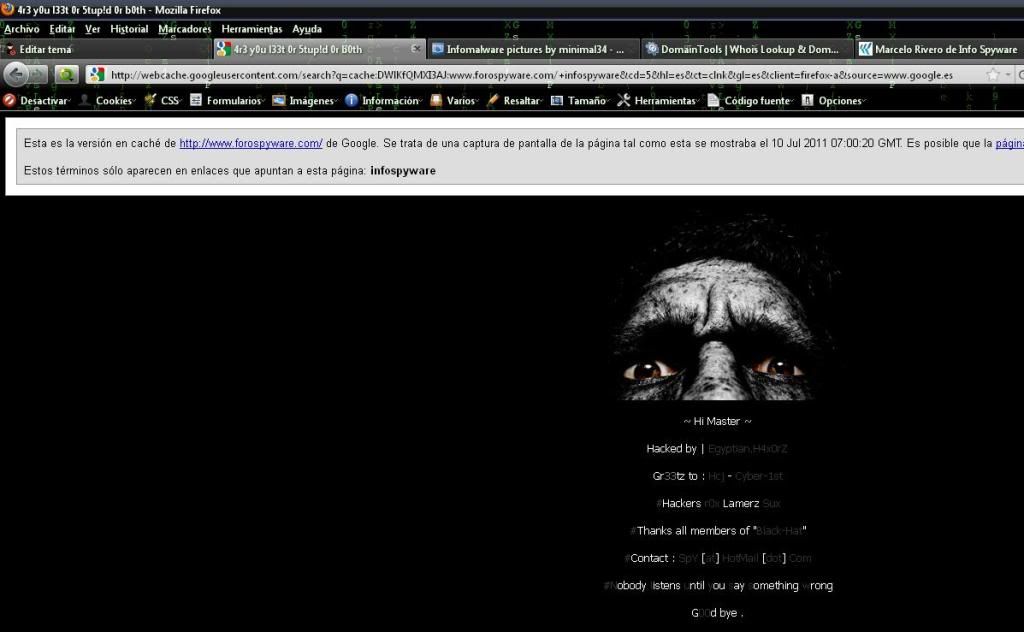Click the Google site identity icon in address bar

point(97,75)
